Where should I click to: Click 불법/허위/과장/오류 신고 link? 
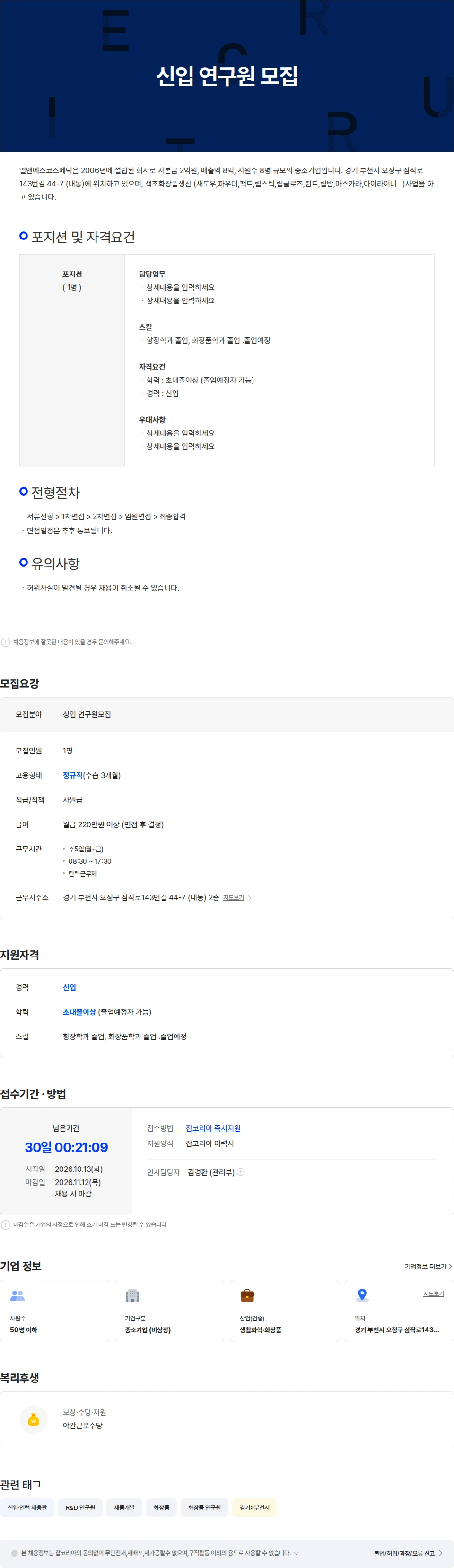pyautogui.click(x=404, y=1553)
